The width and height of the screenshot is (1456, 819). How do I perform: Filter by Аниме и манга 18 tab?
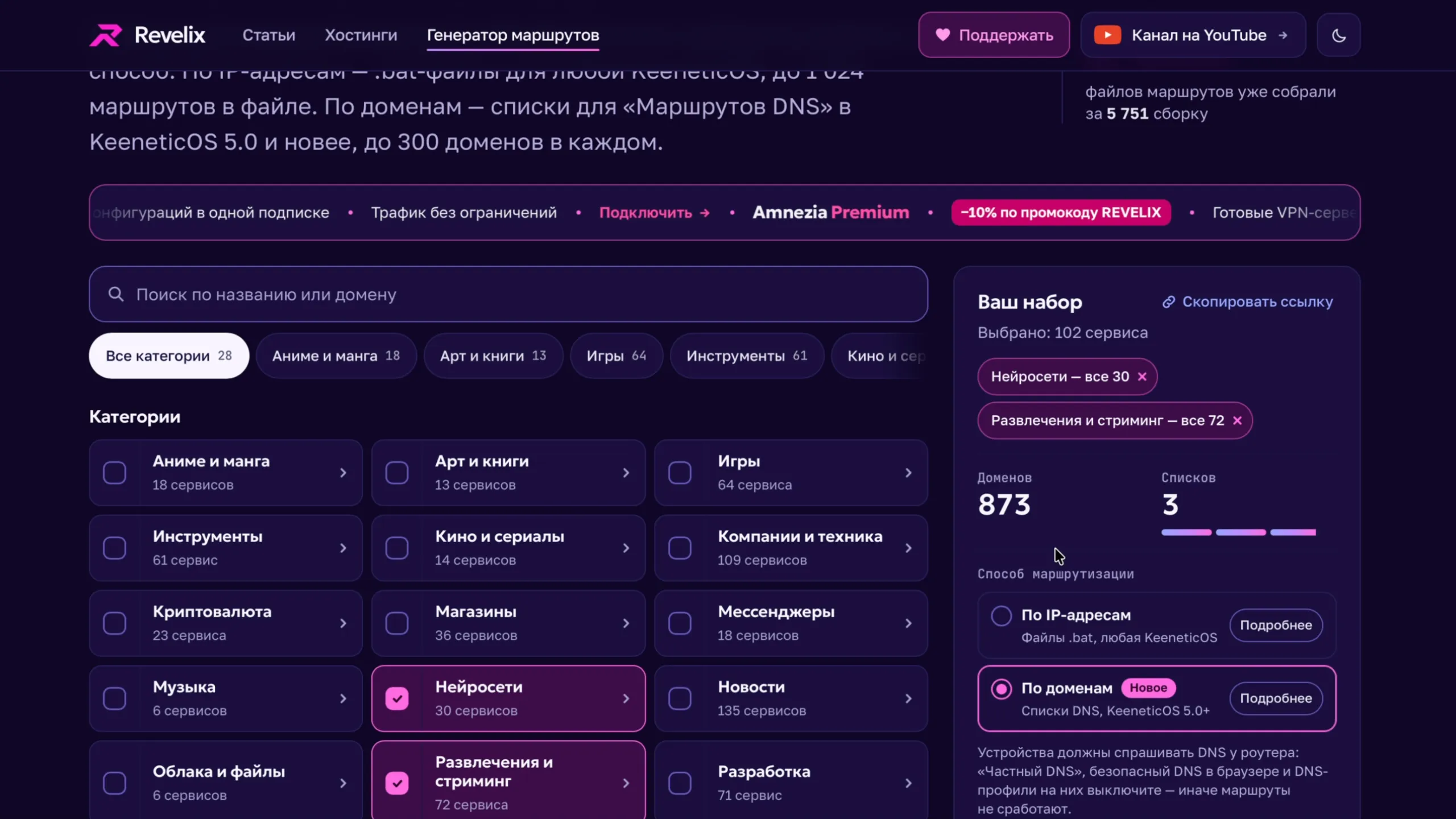336,355
